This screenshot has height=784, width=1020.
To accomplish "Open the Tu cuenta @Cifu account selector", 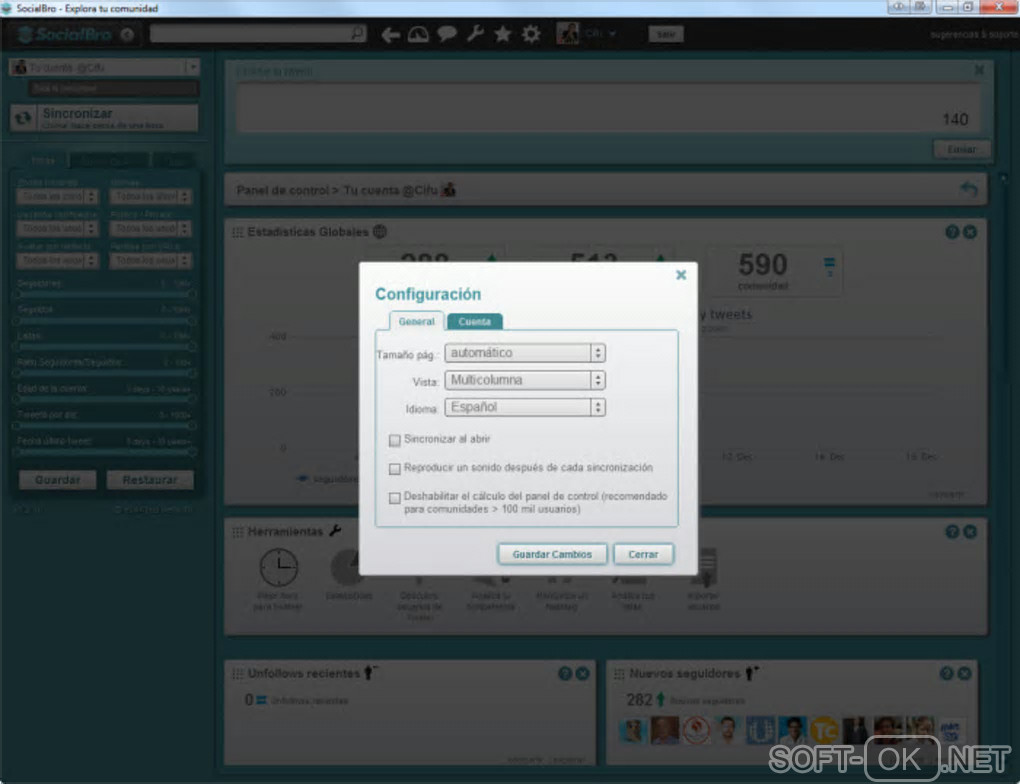I will pos(104,67).
